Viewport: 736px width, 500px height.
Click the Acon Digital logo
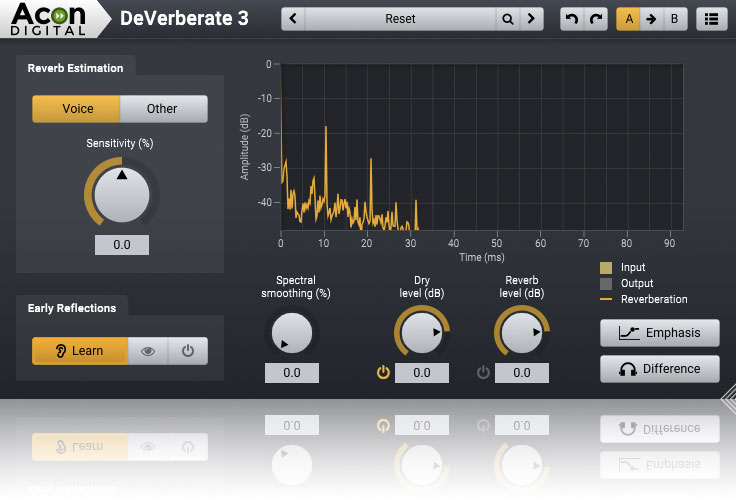tap(50, 18)
